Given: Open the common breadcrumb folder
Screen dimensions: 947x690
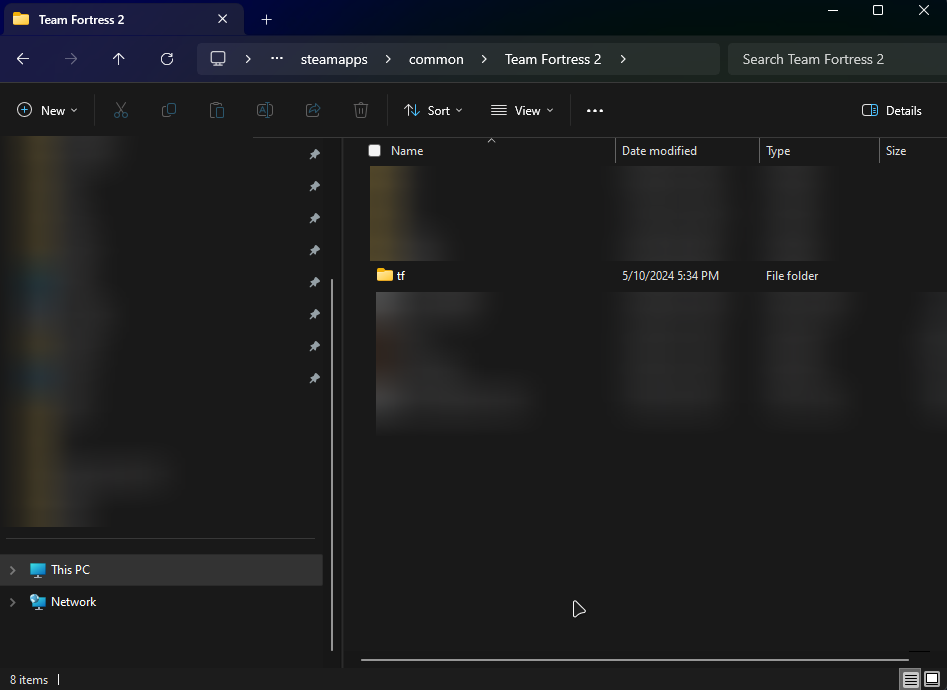Looking at the screenshot, I should (436, 59).
